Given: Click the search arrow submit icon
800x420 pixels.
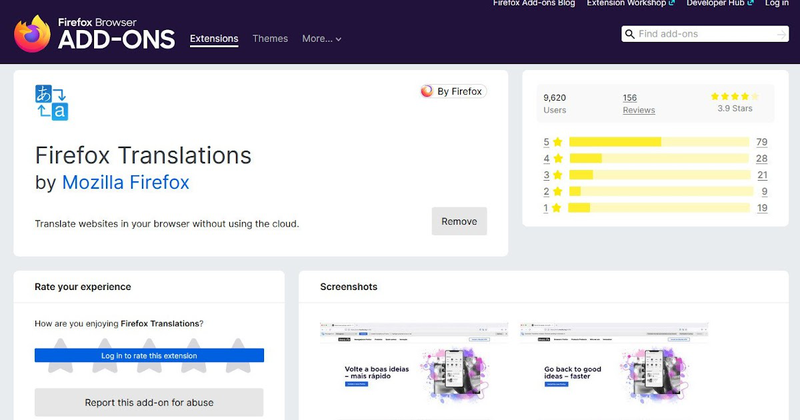Looking at the screenshot, I should (x=781, y=34).
